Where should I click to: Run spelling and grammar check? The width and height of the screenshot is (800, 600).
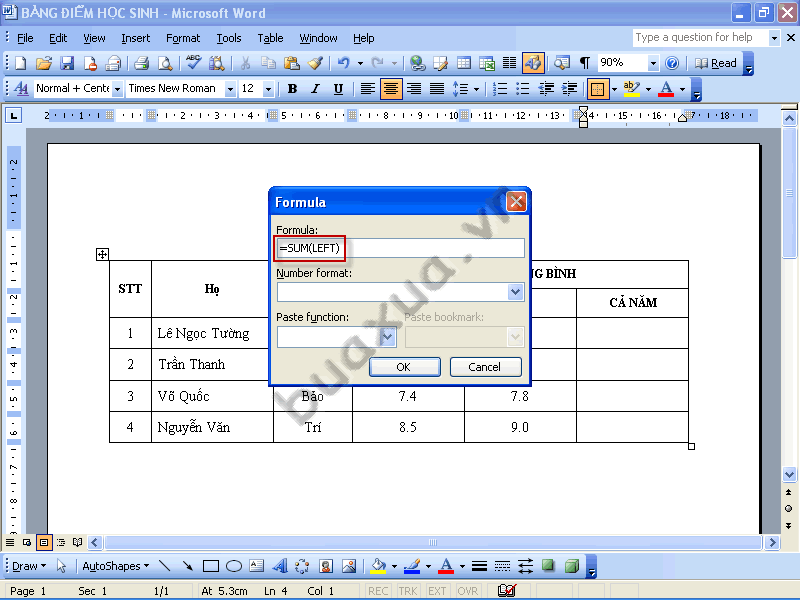click(193, 63)
